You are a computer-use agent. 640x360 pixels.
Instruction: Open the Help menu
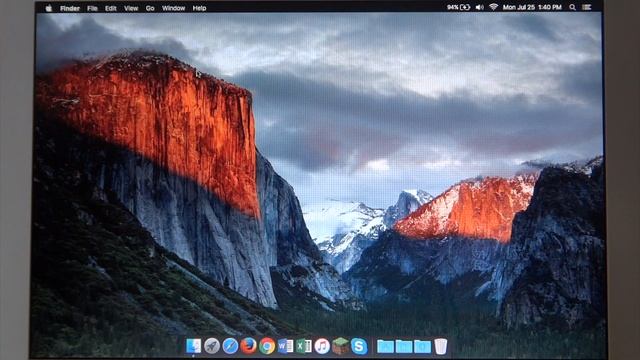coord(199,8)
